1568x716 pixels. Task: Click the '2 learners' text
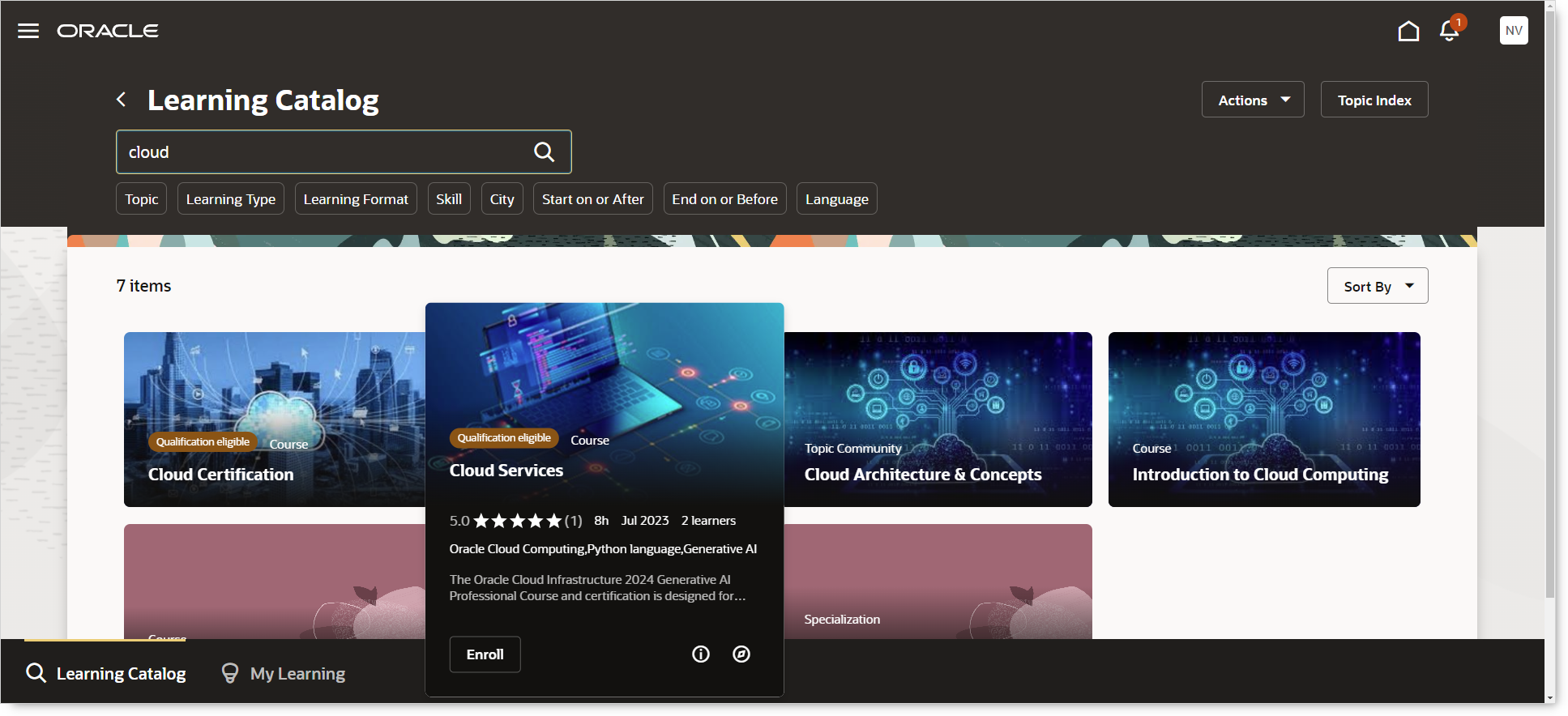[x=708, y=521]
